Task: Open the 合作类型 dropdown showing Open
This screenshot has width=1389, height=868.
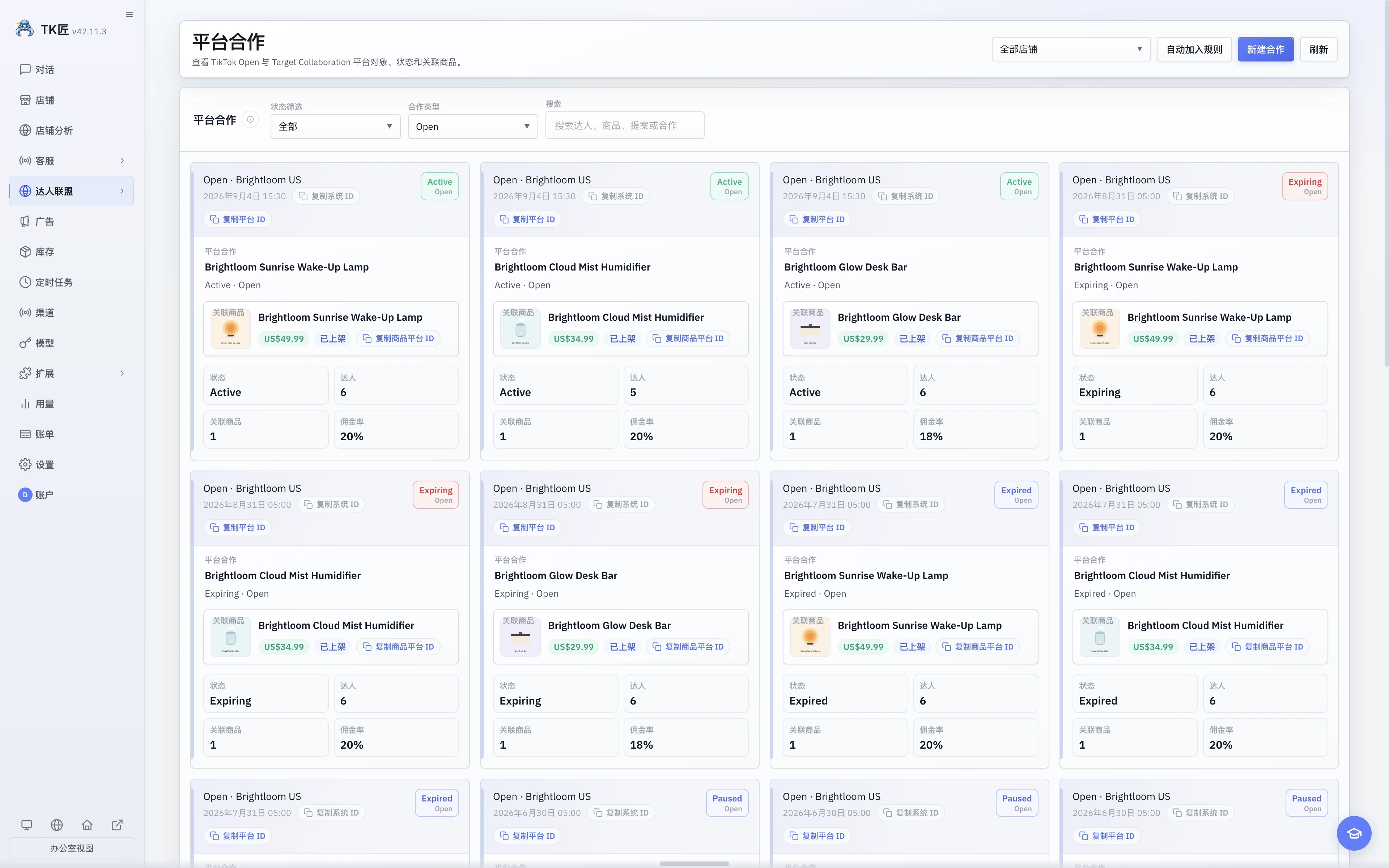Action: click(473, 126)
